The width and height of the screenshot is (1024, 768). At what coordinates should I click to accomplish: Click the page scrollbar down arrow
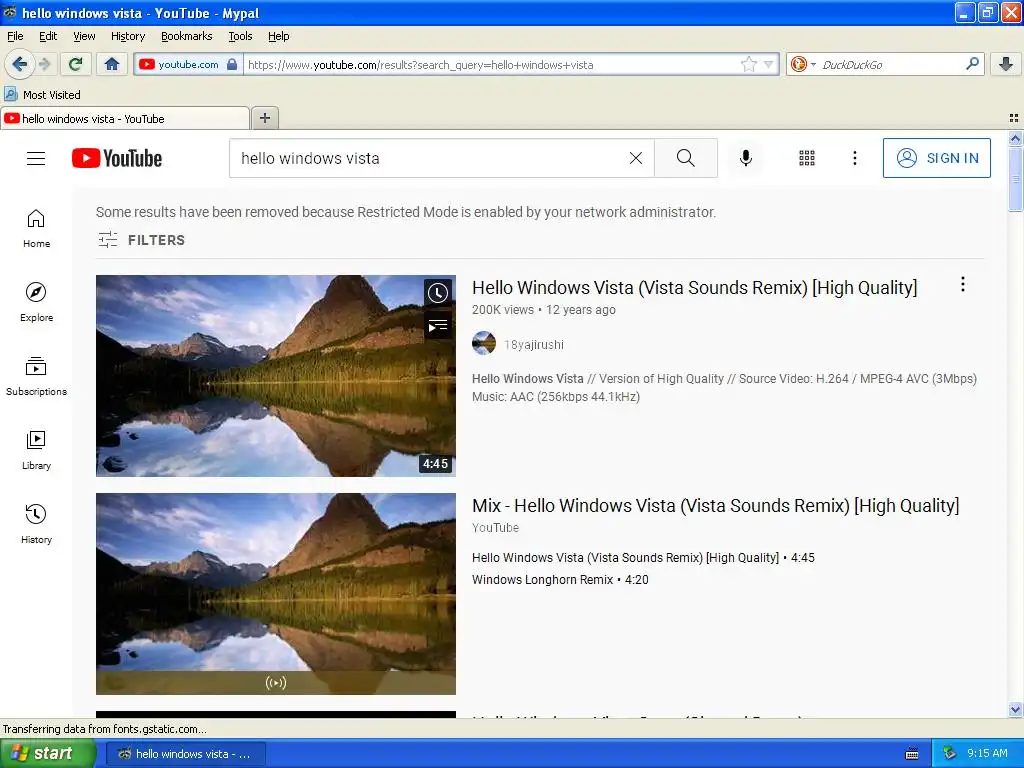tap(1015, 709)
